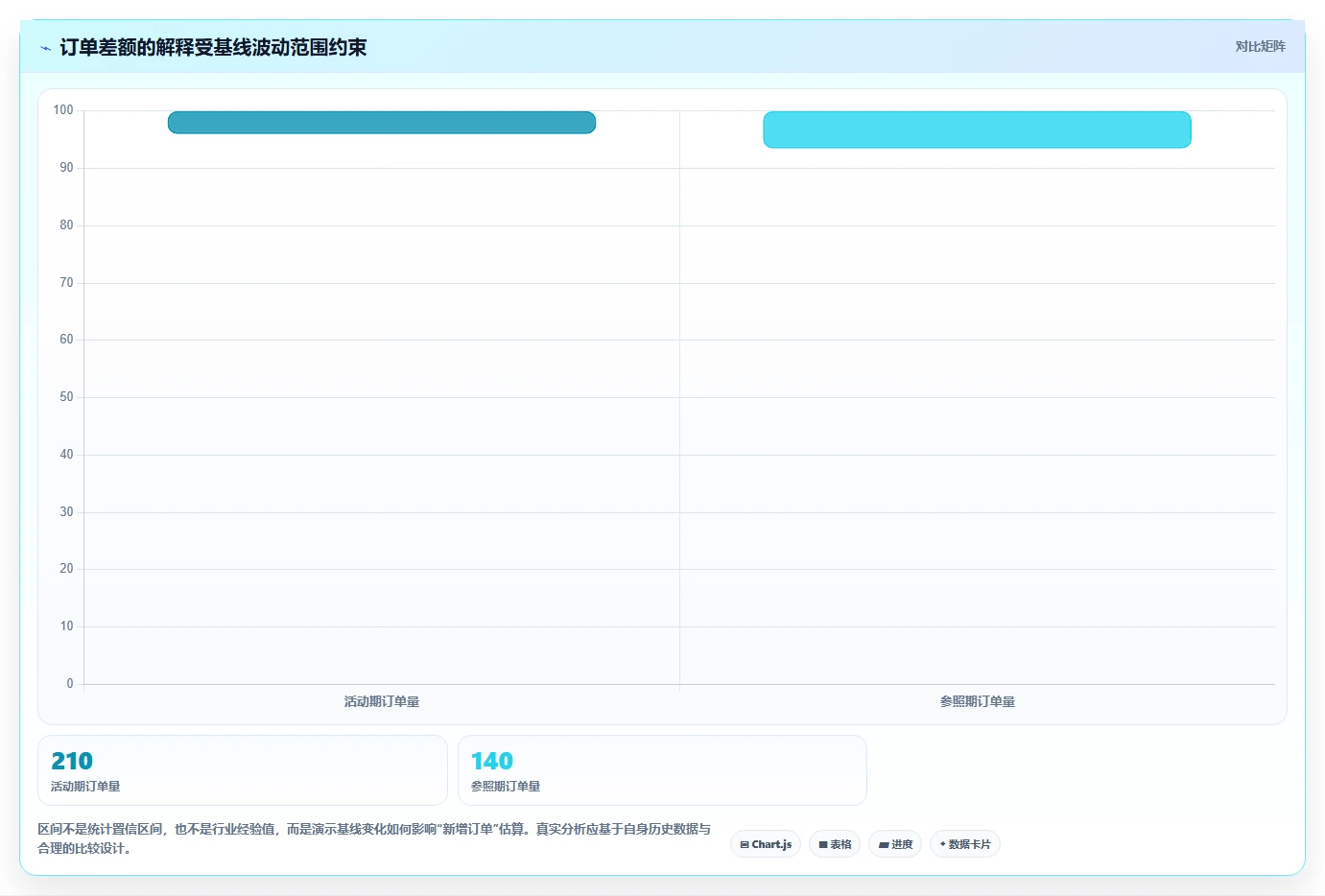Click y-axis tick label 0
This screenshot has width=1325, height=896.
[69, 683]
